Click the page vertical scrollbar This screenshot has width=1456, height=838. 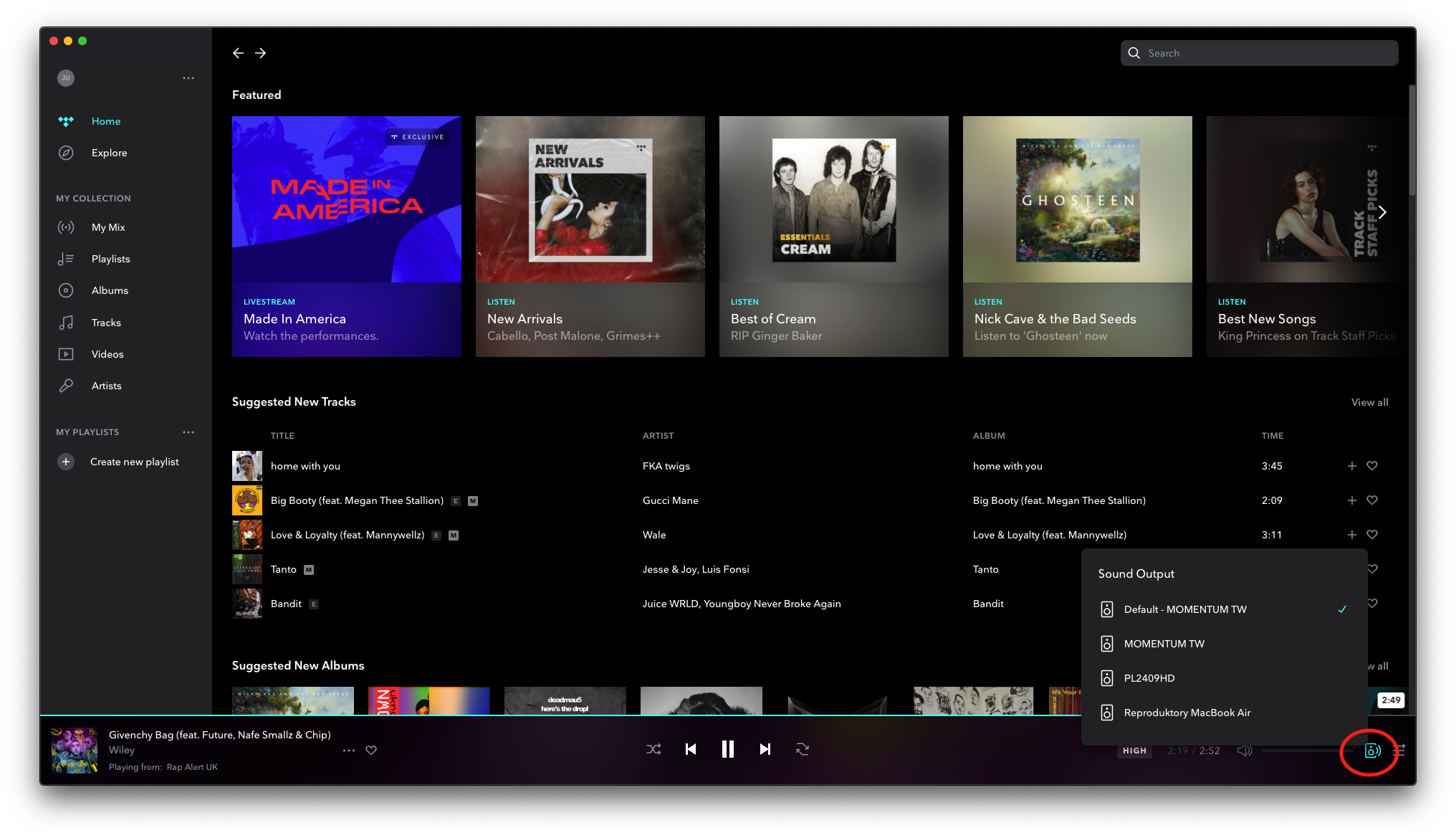tap(1412, 141)
